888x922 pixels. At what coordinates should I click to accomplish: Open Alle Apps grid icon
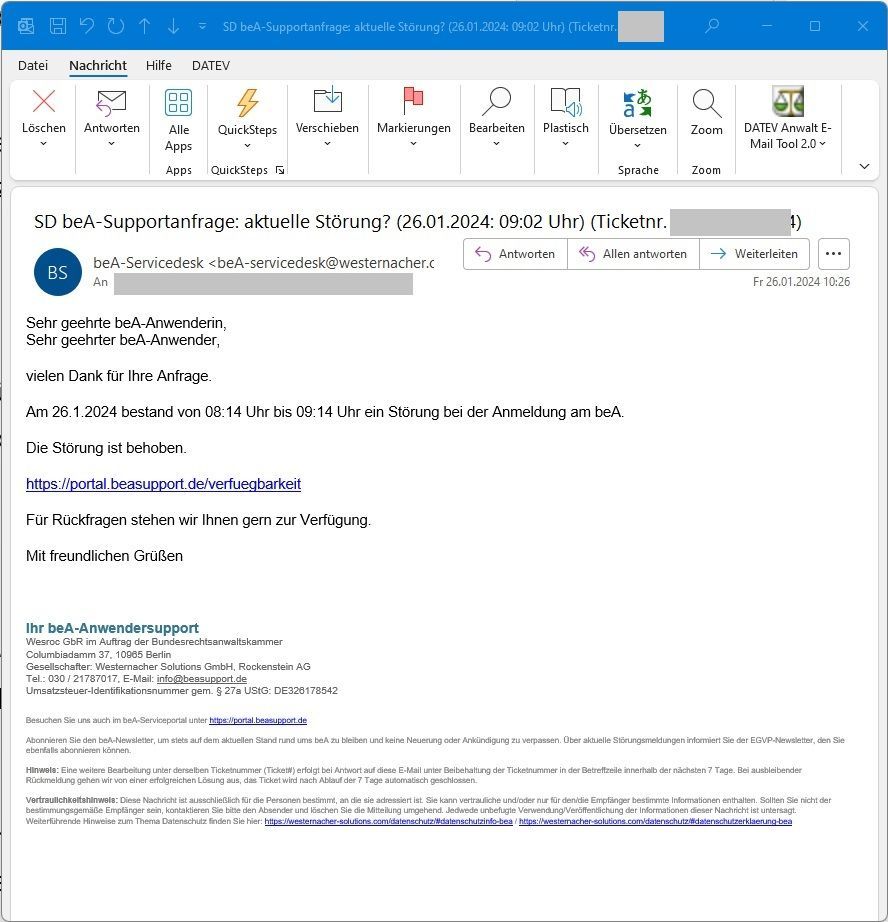pos(178,102)
